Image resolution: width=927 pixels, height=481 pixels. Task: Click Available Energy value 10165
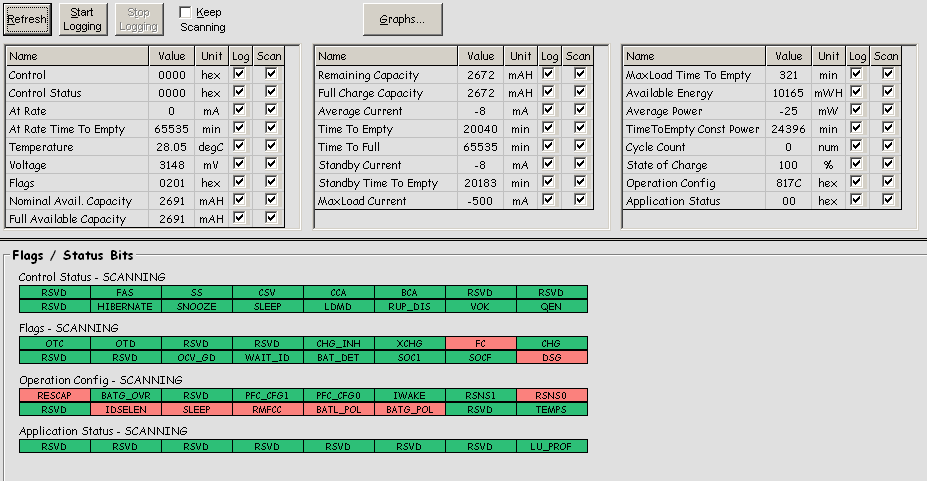pos(788,93)
